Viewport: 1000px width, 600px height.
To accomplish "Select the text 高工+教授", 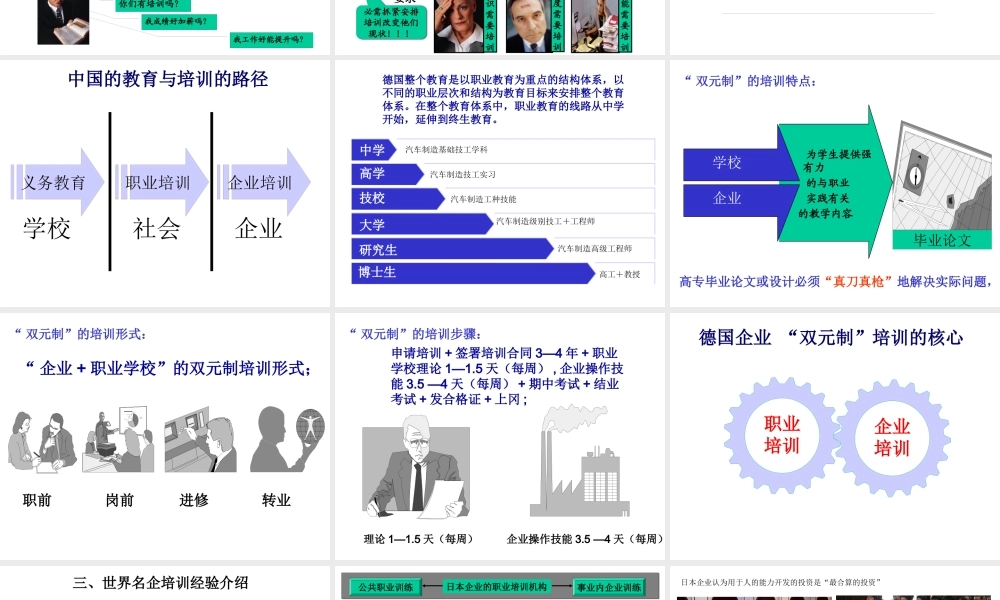I will (x=619, y=274).
